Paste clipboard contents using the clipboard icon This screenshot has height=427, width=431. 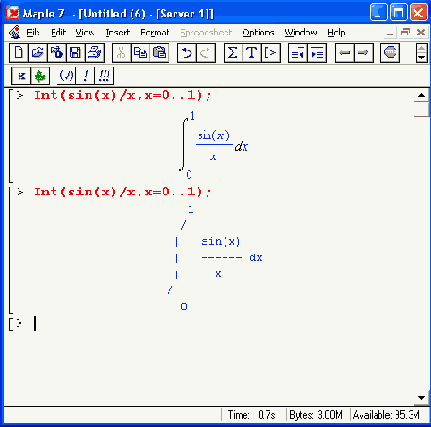[x=159, y=53]
